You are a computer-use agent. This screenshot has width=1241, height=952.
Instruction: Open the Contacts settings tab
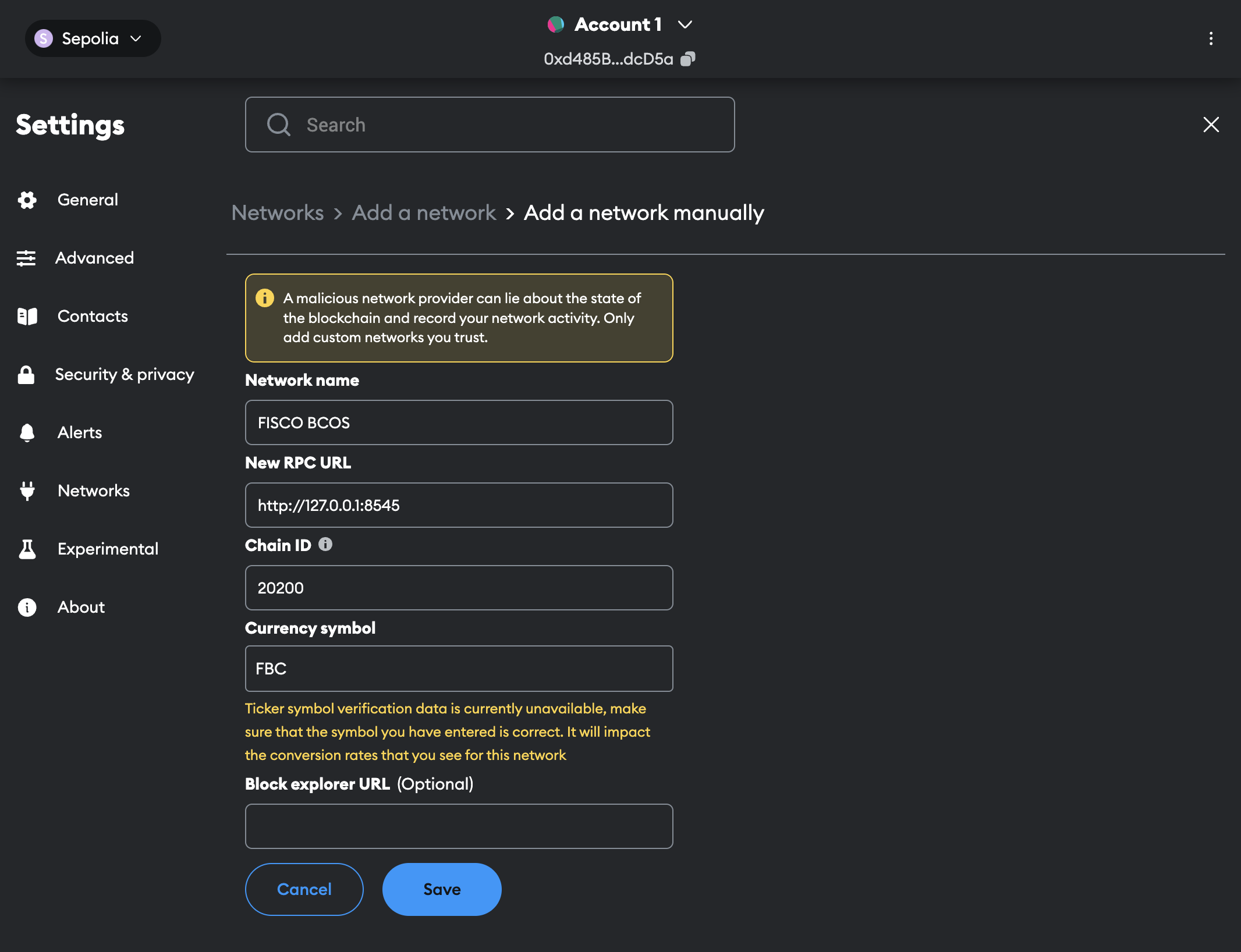tap(93, 316)
